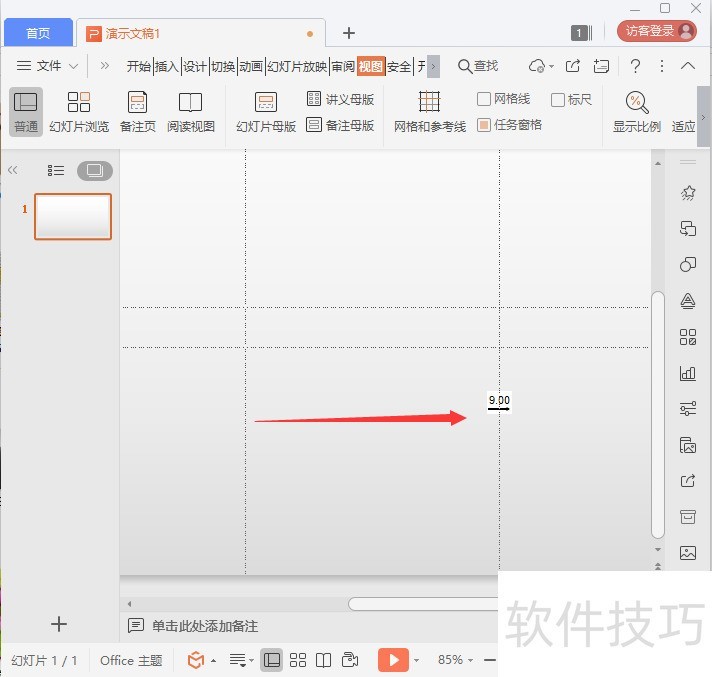Open Handout Master (讲义母版)
Image resolution: width=712 pixels, height=677 pixels.
point(340,99)
